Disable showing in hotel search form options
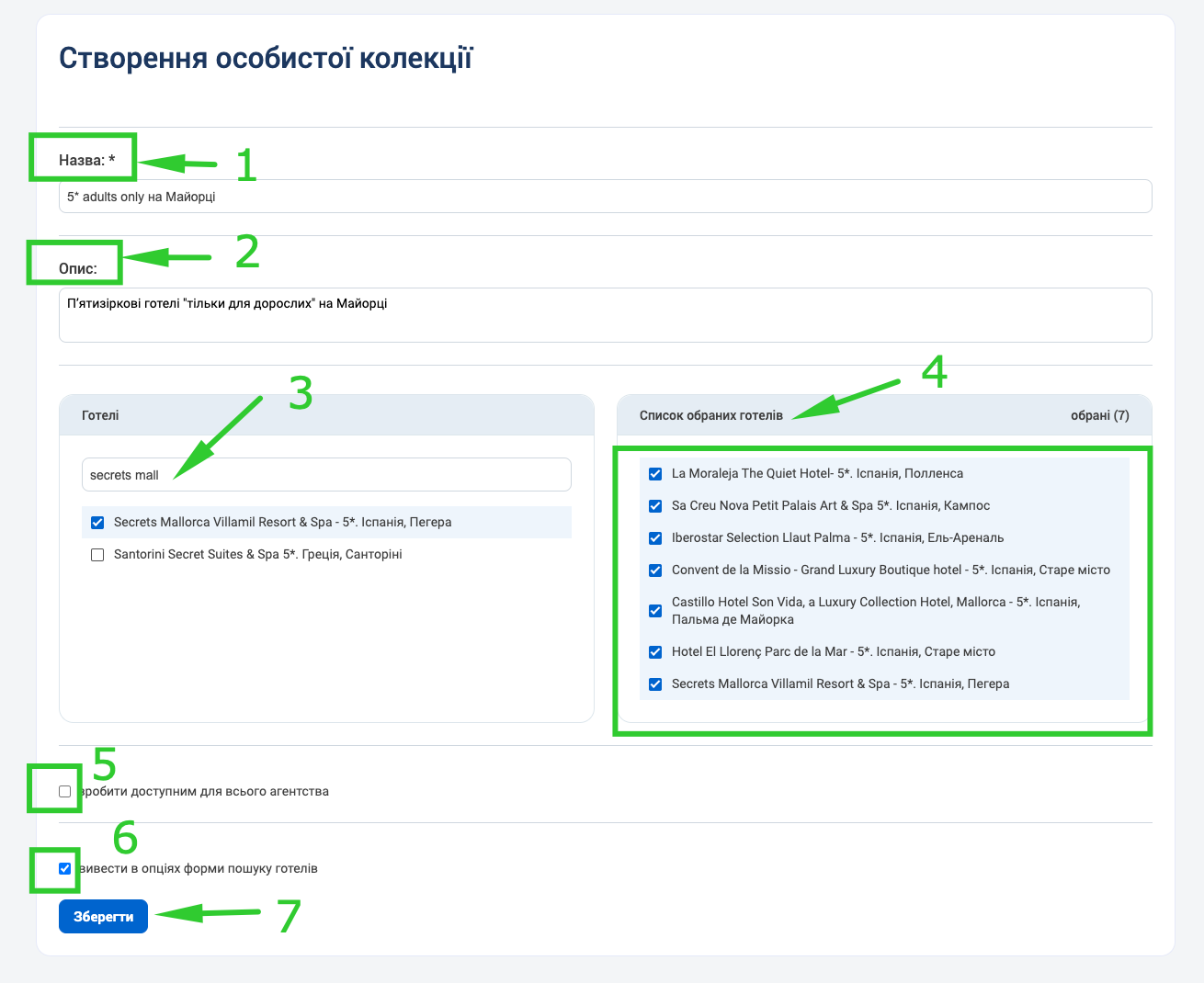 point(64,869)
